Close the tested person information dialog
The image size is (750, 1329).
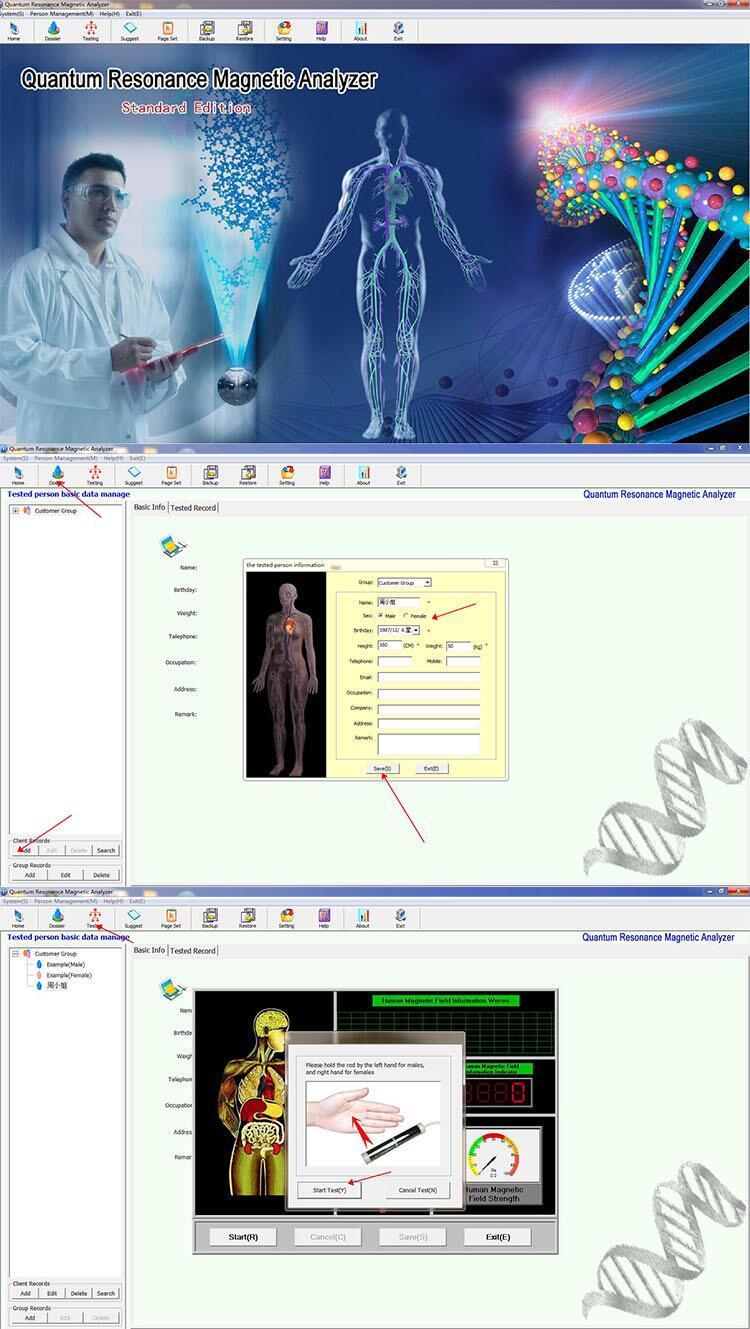click(x=496, y=564)
